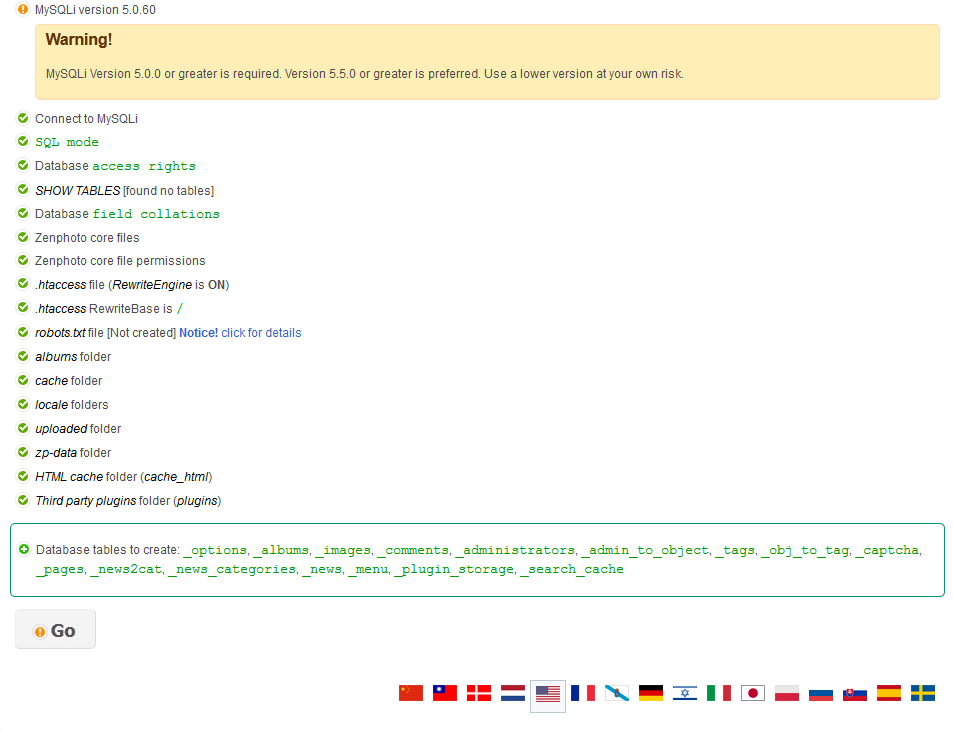Open the SQL mode link

click(67, 142)
